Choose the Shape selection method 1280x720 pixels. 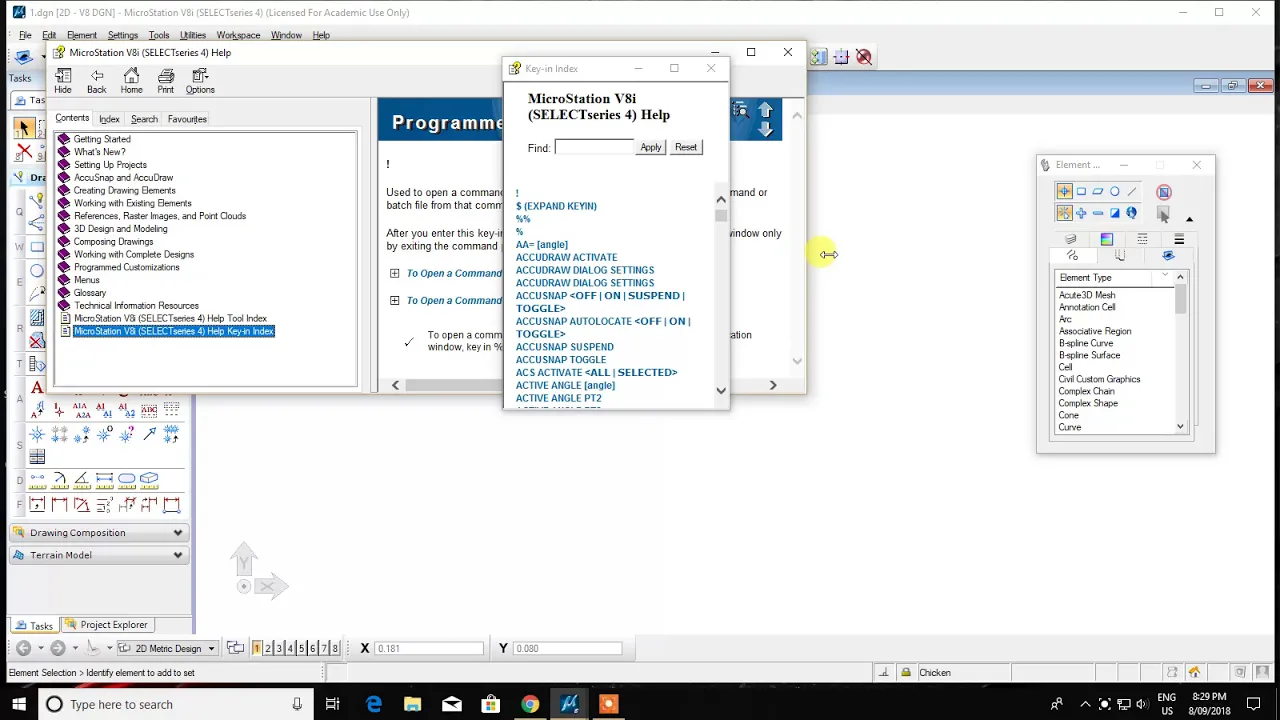pyautogui.click(x=1098, y=191)
